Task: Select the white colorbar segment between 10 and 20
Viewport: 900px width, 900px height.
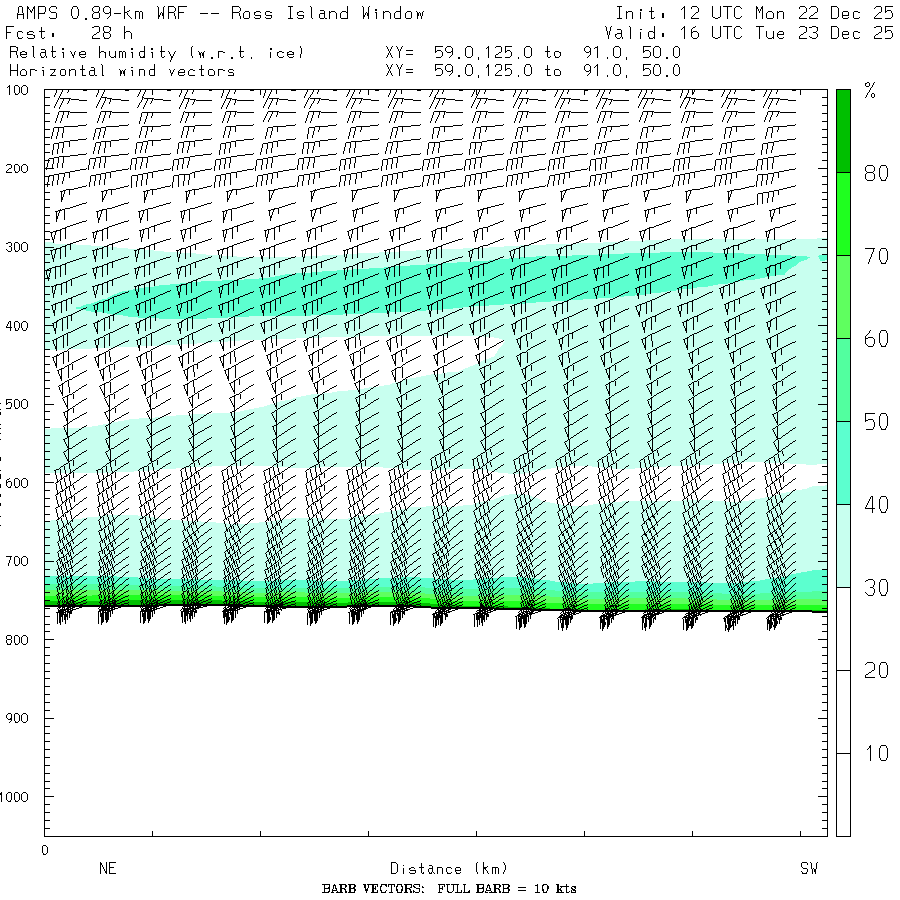Action: [843, 711]
